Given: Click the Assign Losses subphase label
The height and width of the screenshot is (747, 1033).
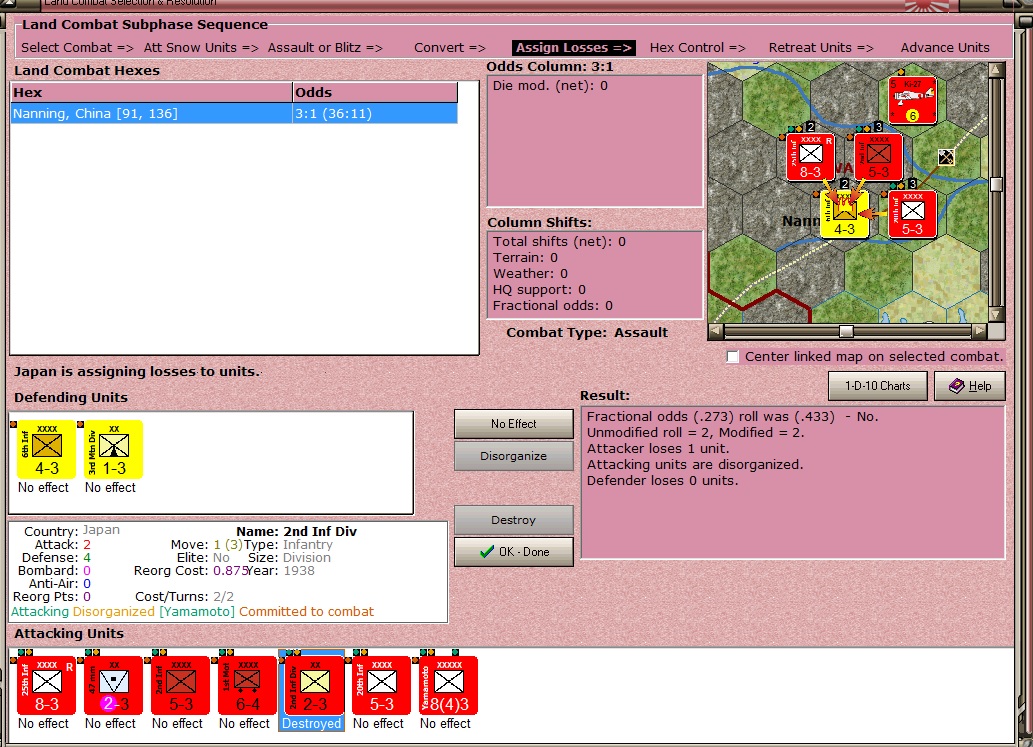Looking at the screenshot, I should 573,47.
